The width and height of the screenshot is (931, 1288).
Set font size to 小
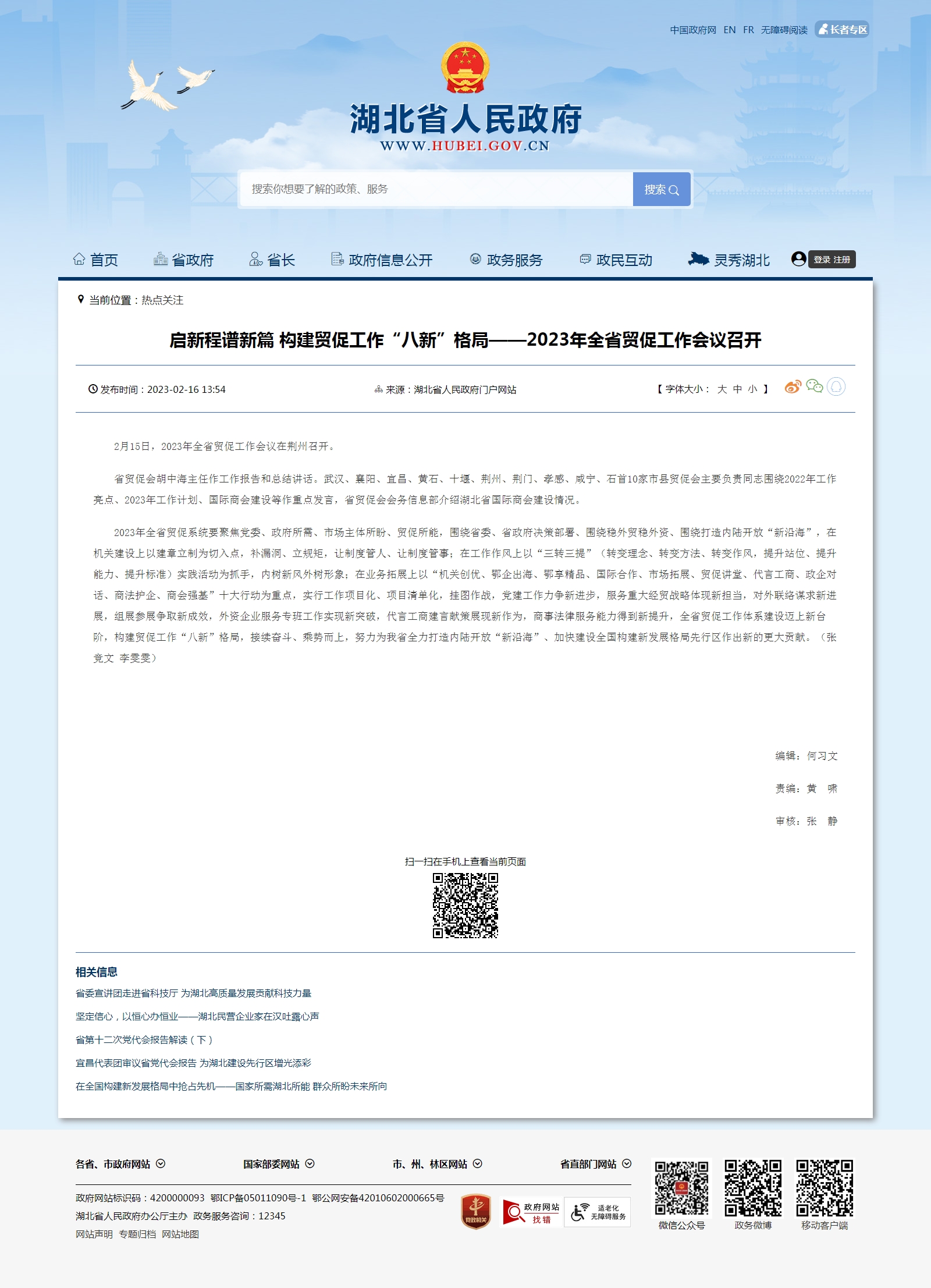[x=752, y=389]
